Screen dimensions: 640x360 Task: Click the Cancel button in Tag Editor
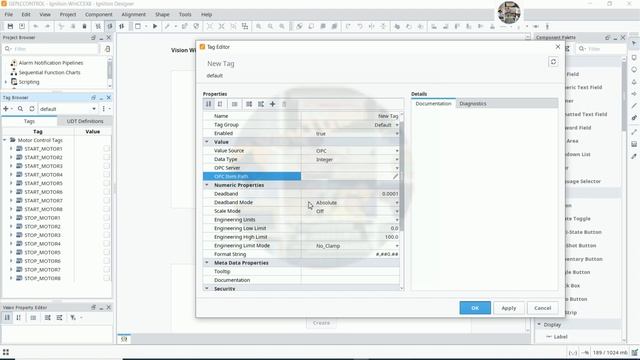click(x=542, y=308)
